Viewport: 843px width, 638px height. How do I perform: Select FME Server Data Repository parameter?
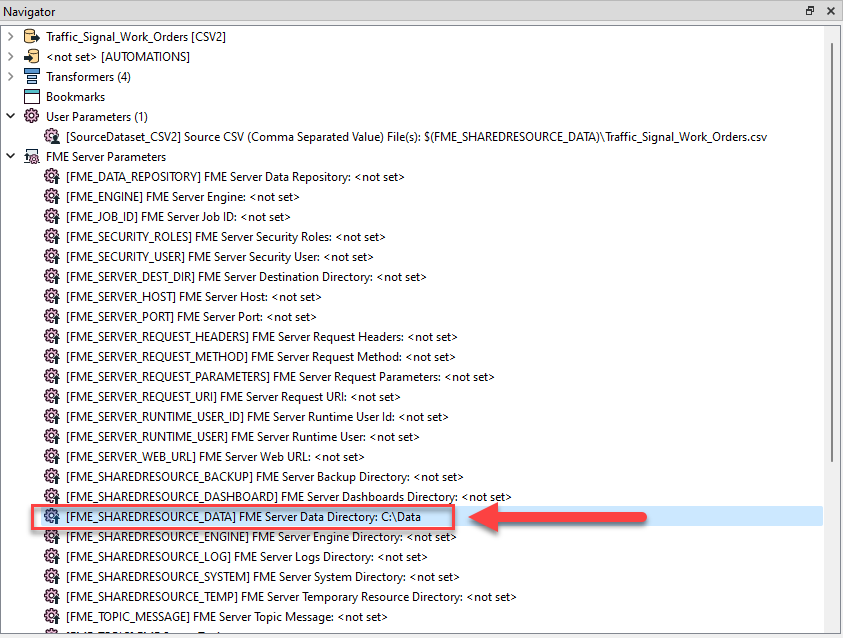[x=235, y=177]
